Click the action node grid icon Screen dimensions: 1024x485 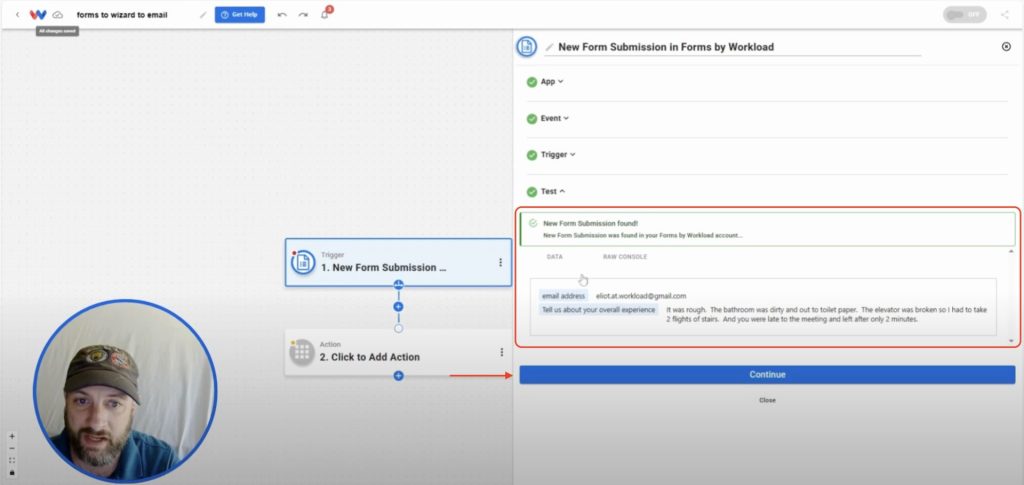pos(302,352)
